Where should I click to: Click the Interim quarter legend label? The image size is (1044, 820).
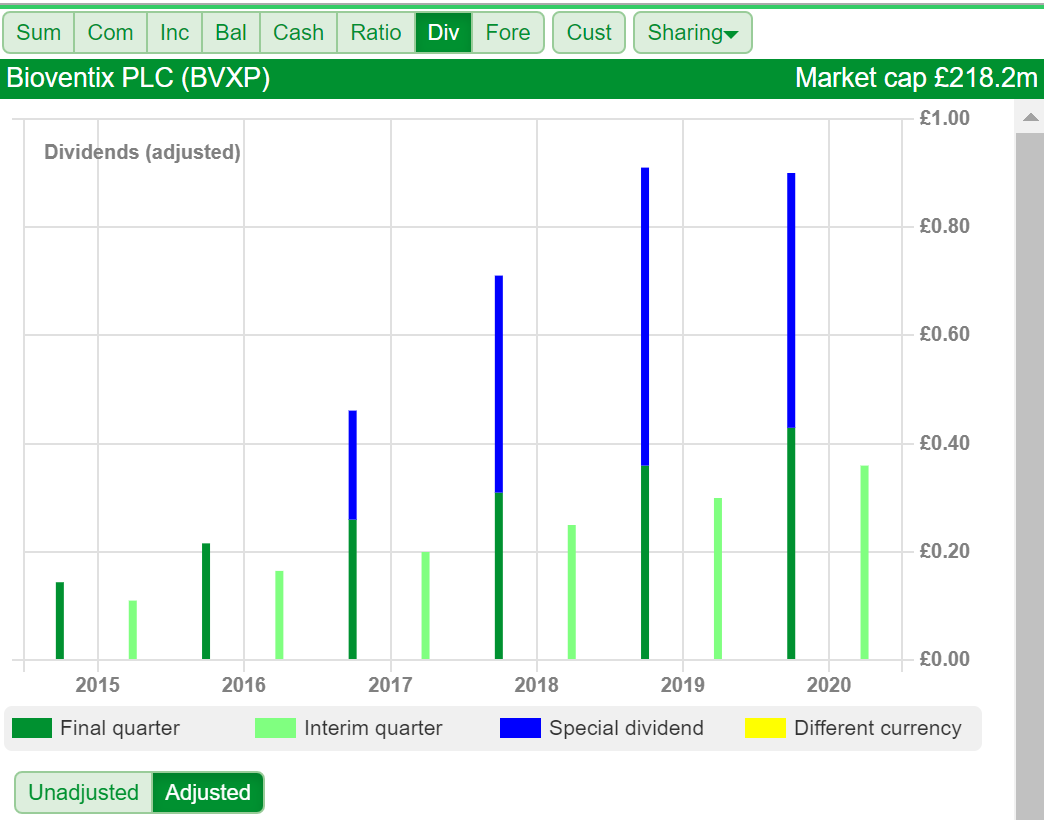[373, 728]
